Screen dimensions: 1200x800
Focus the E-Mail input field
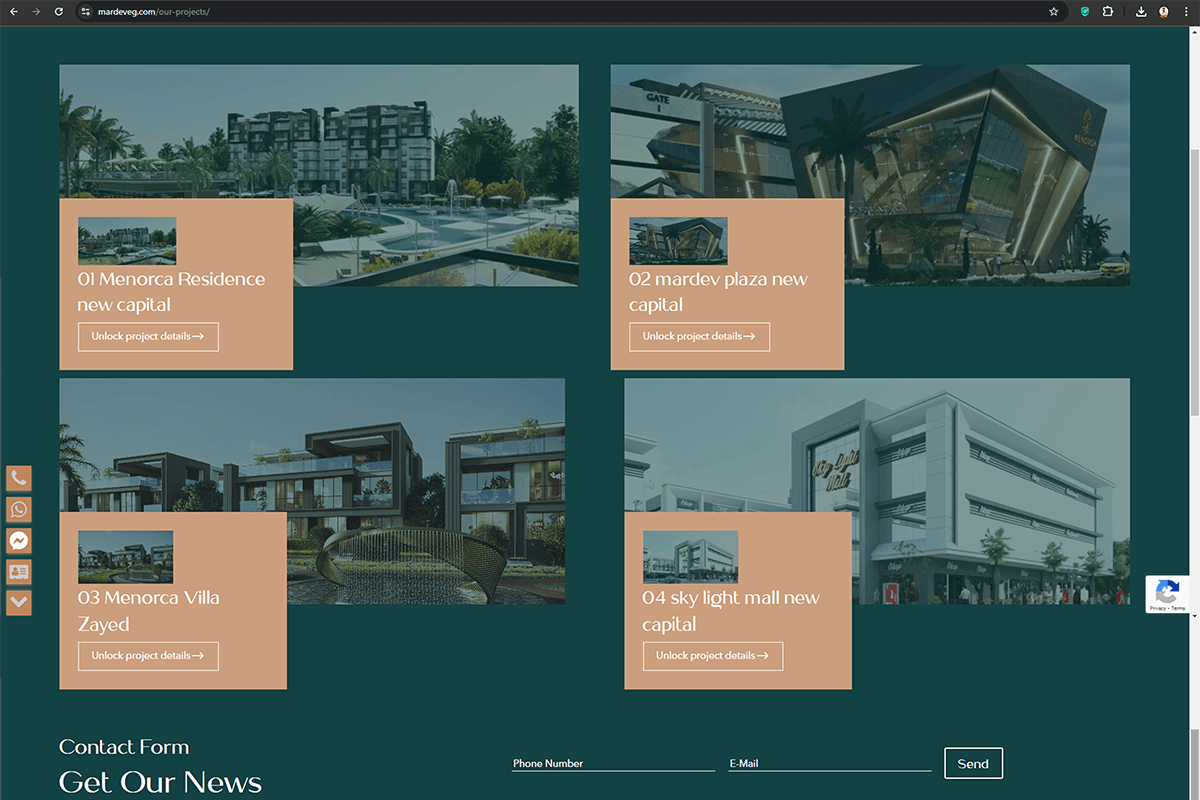(x=829, y=763)
